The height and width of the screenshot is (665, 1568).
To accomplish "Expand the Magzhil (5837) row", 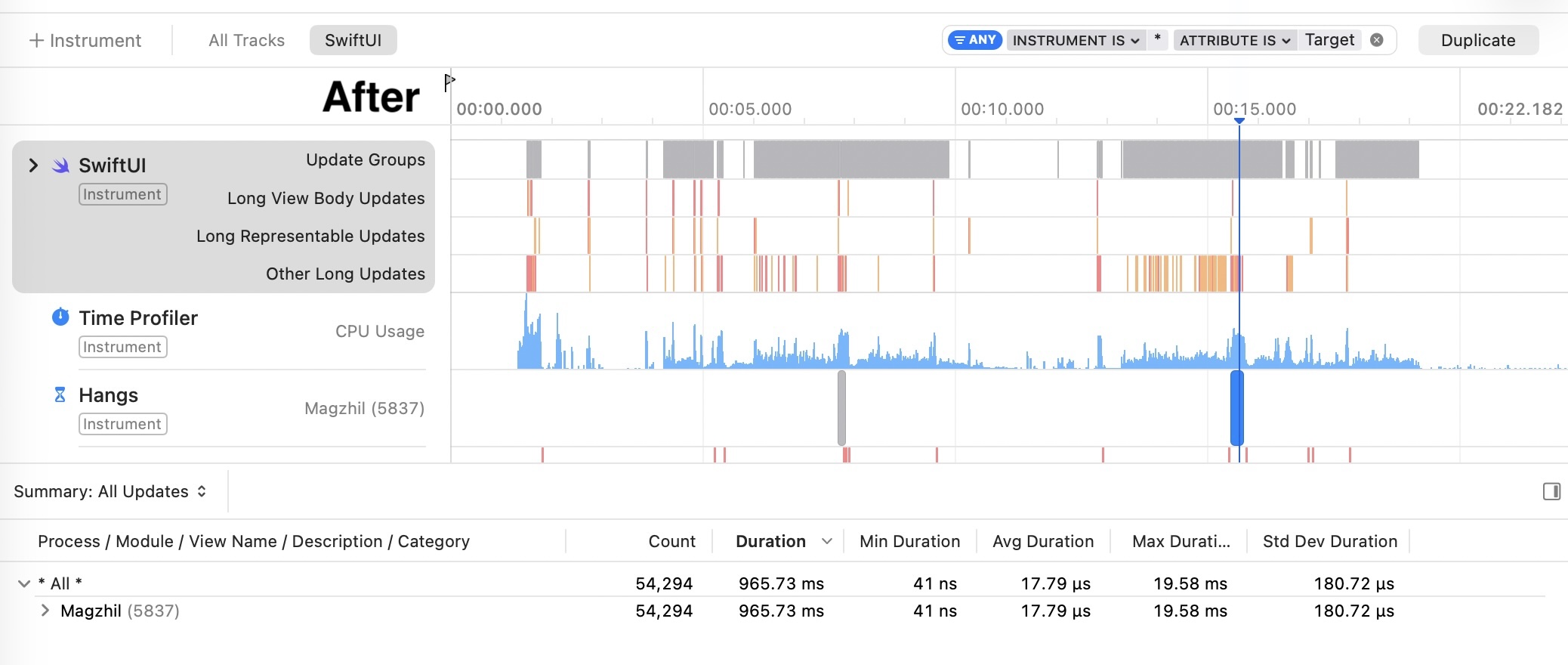I will [x=45, y=611].
